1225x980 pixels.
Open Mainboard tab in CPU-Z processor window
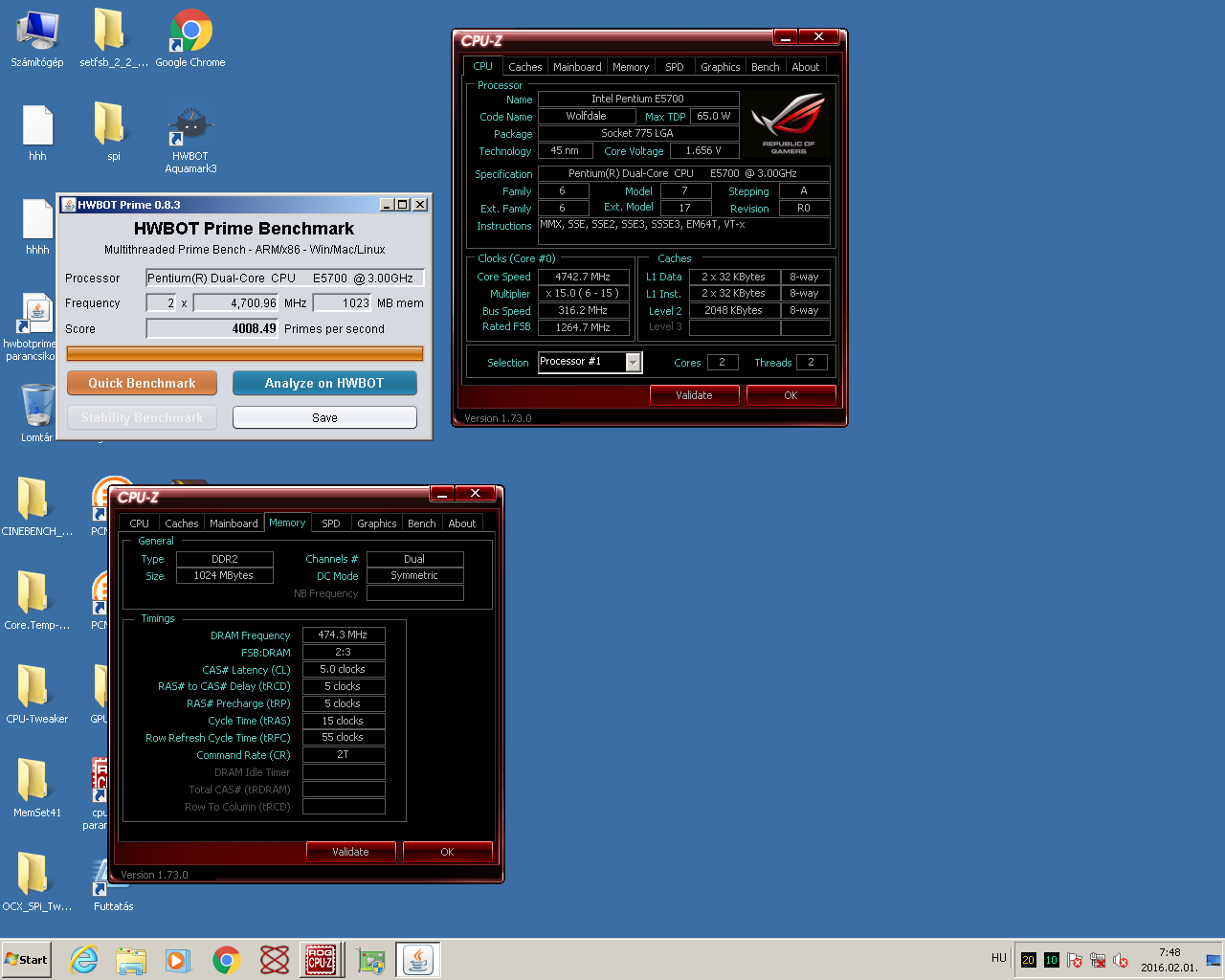coord(577,67)
